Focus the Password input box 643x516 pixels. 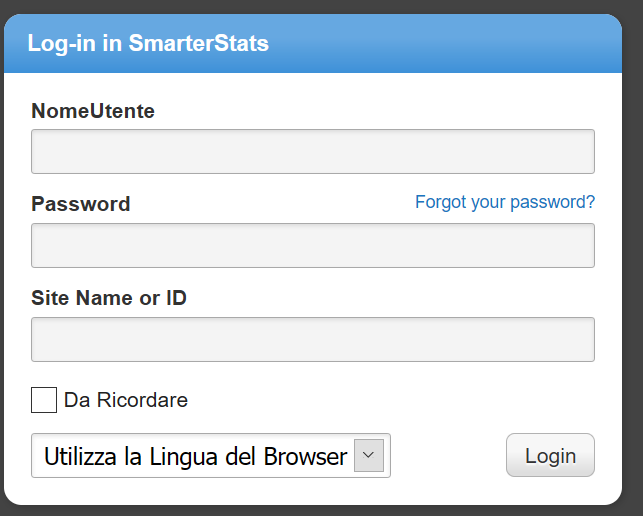pos(313,245)
